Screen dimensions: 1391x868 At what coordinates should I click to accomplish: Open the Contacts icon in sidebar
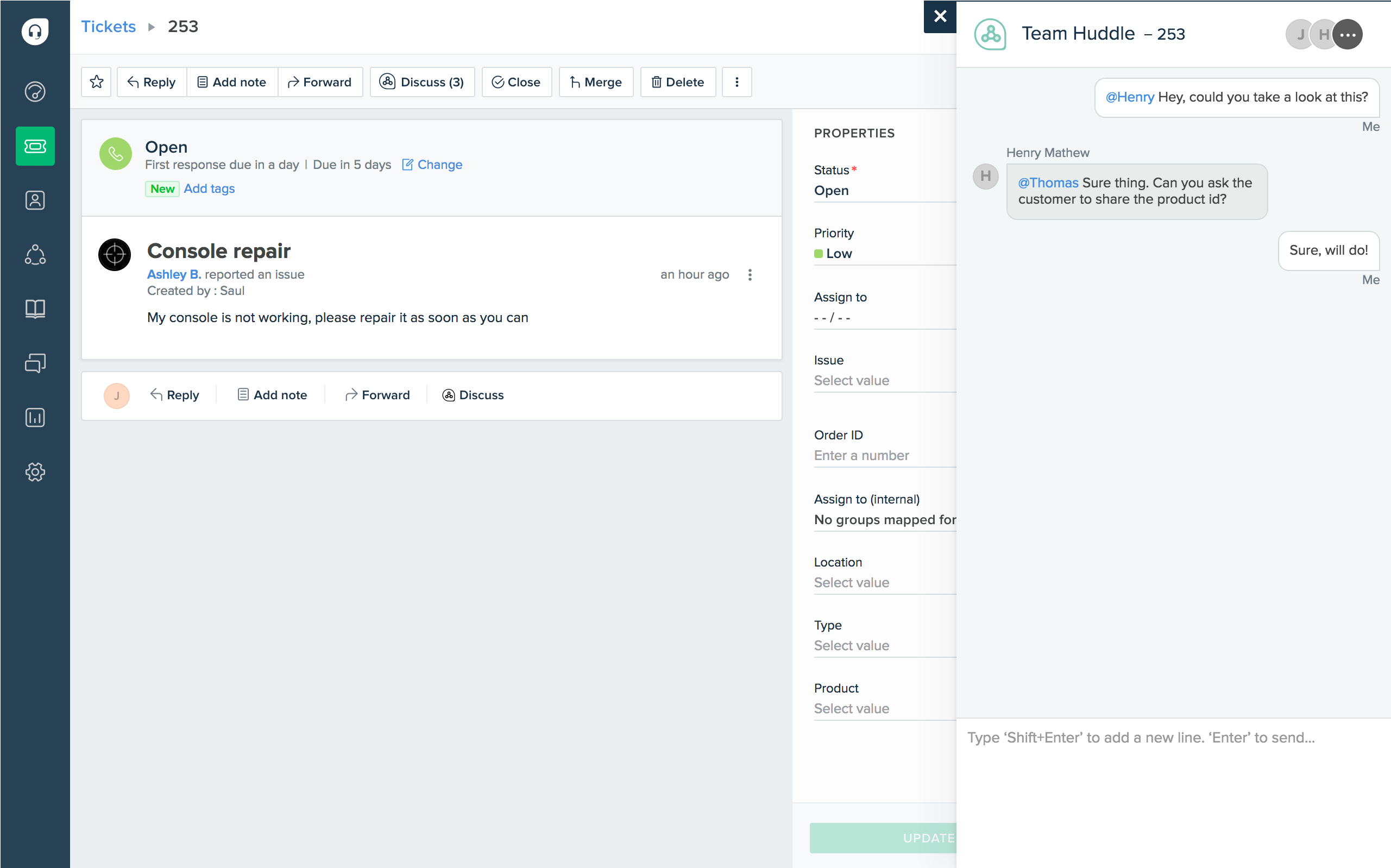pyautogui.click(x=35, y=200)
